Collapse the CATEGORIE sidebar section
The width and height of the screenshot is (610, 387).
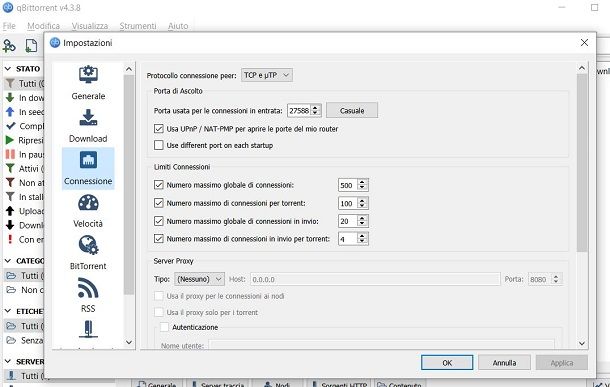pos(8,261)
